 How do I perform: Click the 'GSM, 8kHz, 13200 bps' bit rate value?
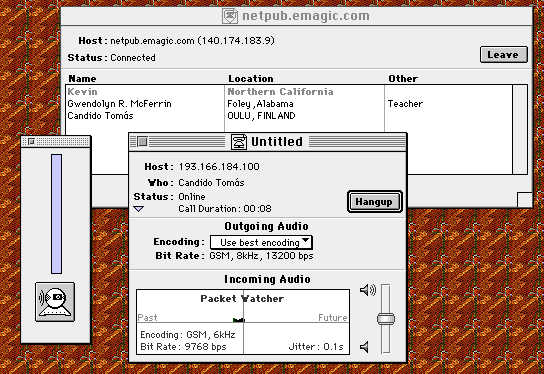[x=261, y=256]
